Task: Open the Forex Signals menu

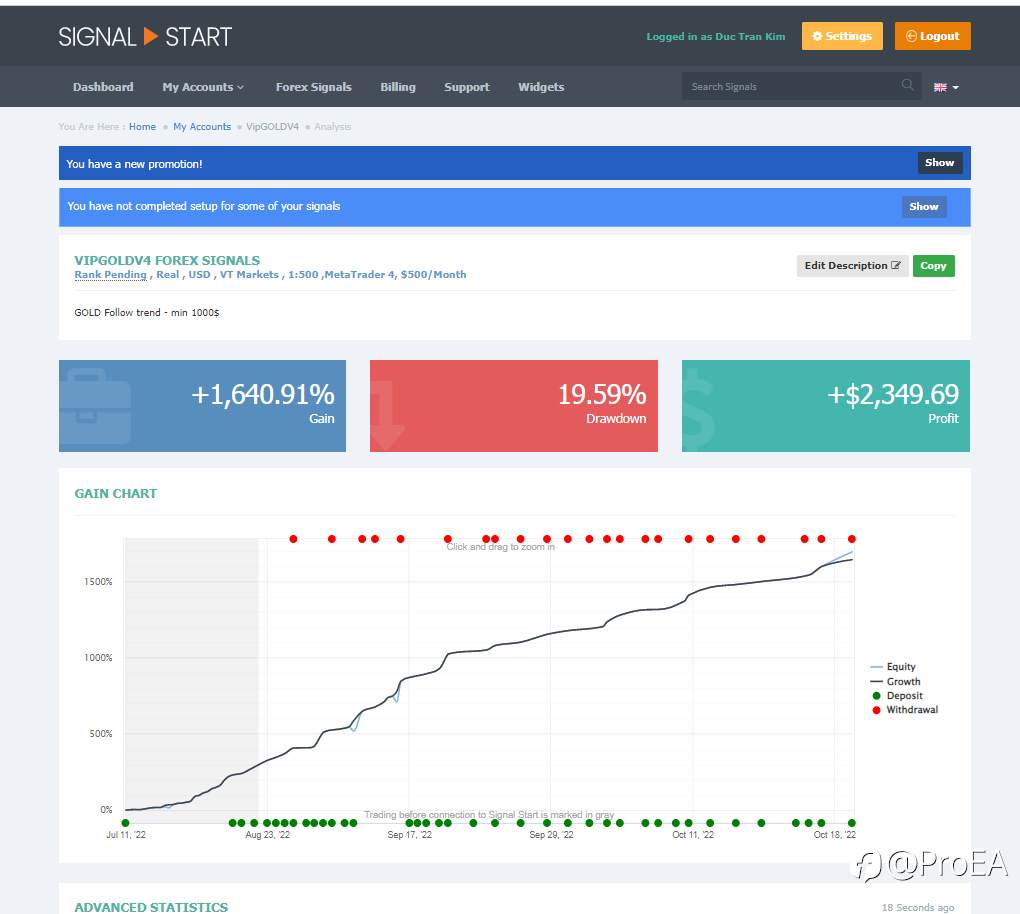Action: (314, 87)
